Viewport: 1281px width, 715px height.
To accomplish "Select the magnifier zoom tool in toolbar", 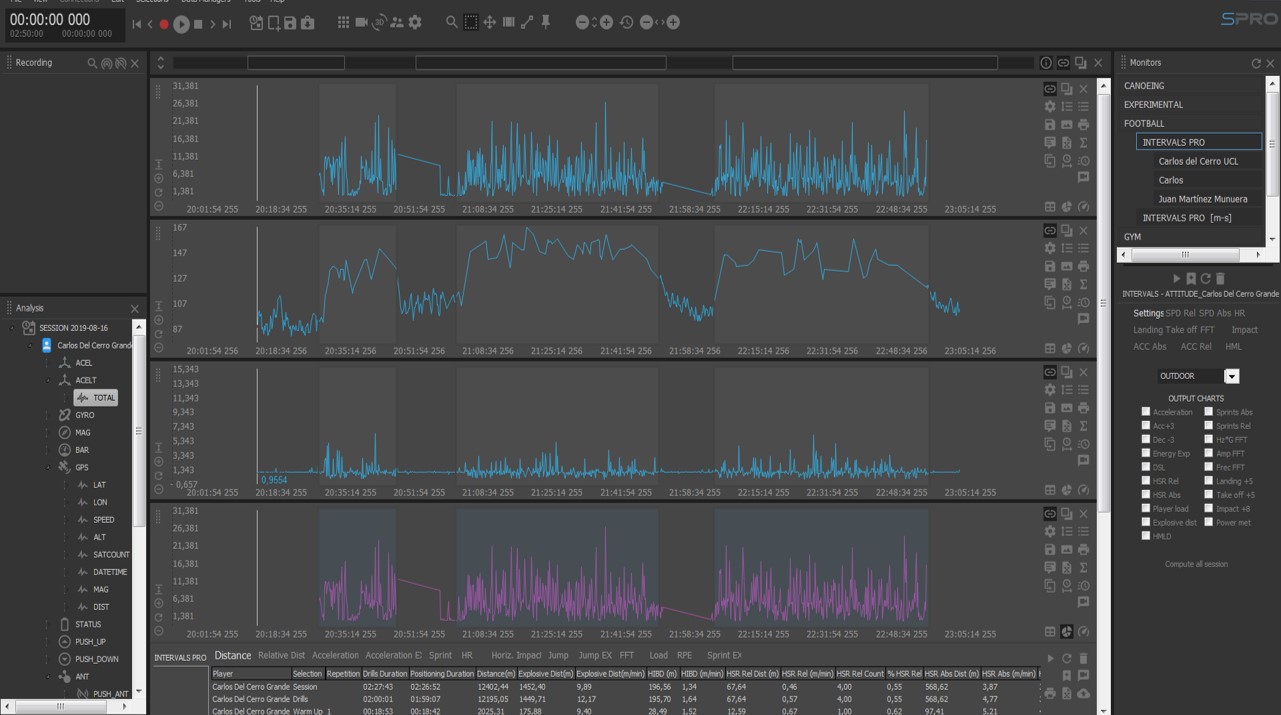I will pos(452,22).
